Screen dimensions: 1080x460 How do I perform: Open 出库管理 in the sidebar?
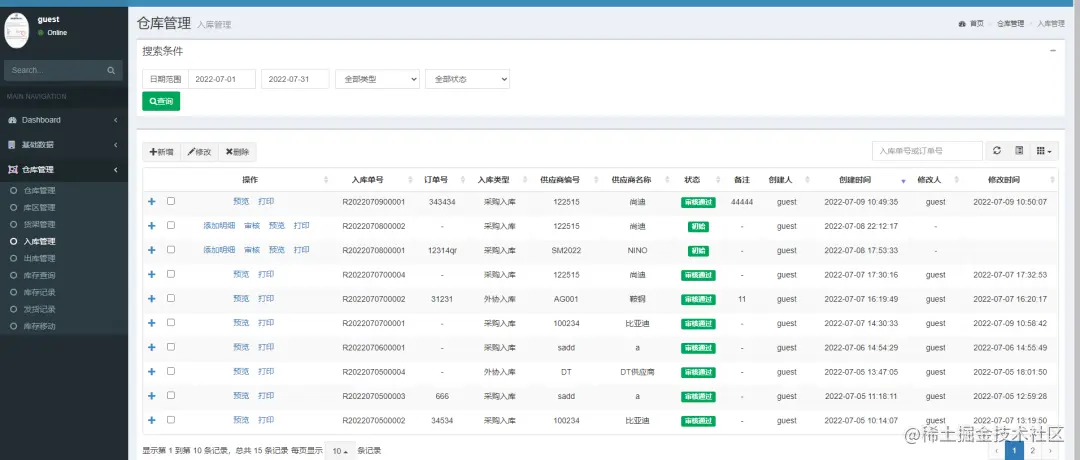click(39, 258)
